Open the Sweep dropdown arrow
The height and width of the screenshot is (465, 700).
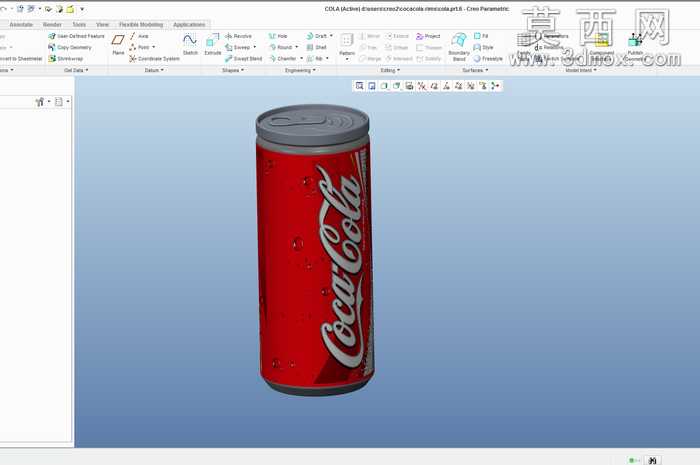click(x=255, y=47)
